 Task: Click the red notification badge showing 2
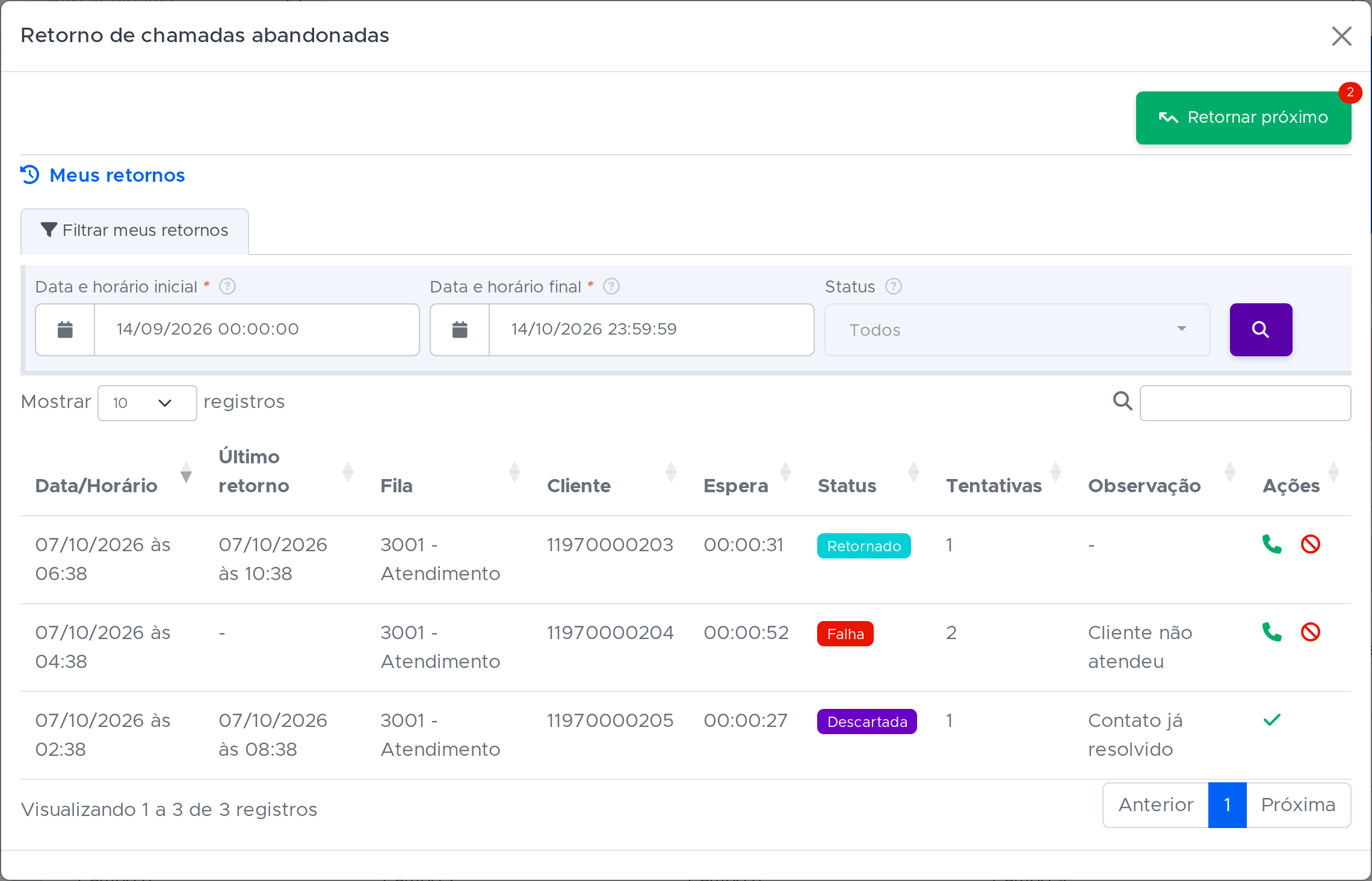[1350, 93]
